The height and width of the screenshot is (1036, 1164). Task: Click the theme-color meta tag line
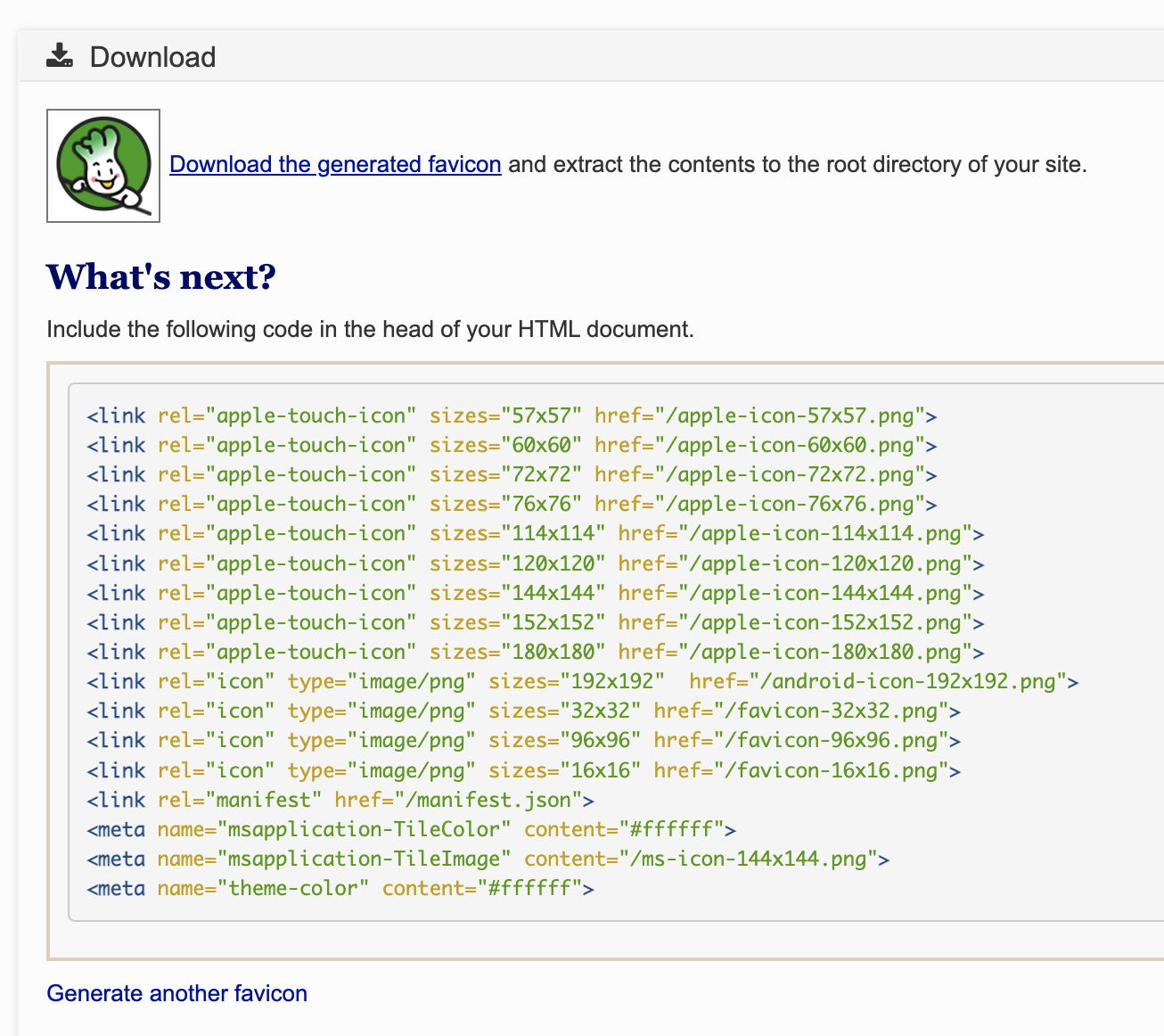tap(340, 888)
